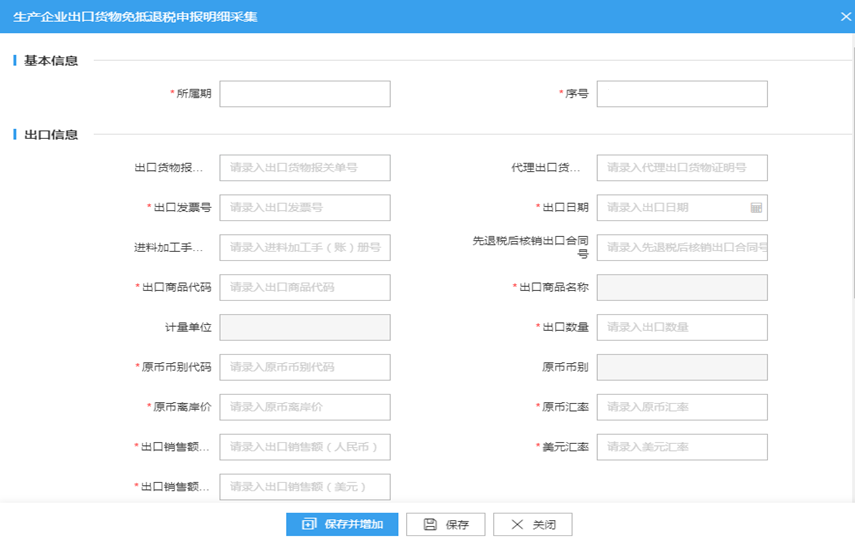The image size is (856, 547).
Task: Select the 原币离岸价 input field
Action: coord(305,408)
